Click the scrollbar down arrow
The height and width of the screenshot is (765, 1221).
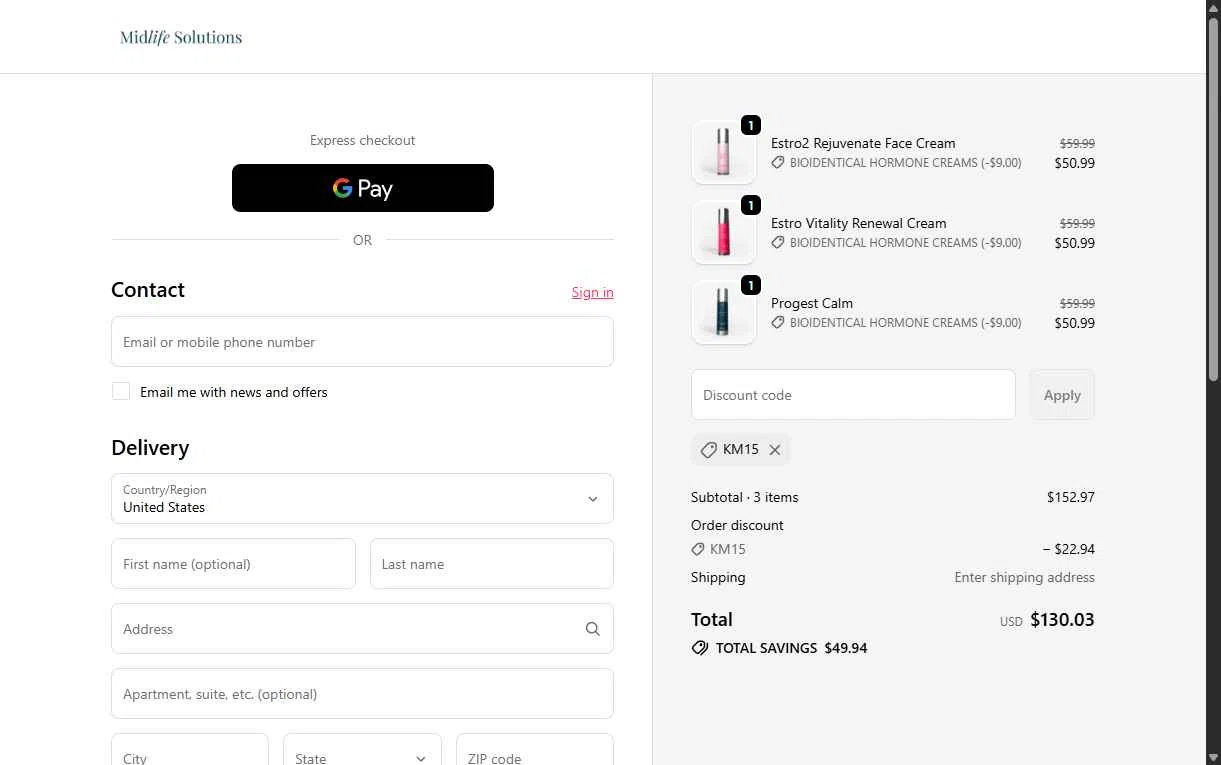pyautogui.click(x=1214, y=757)
